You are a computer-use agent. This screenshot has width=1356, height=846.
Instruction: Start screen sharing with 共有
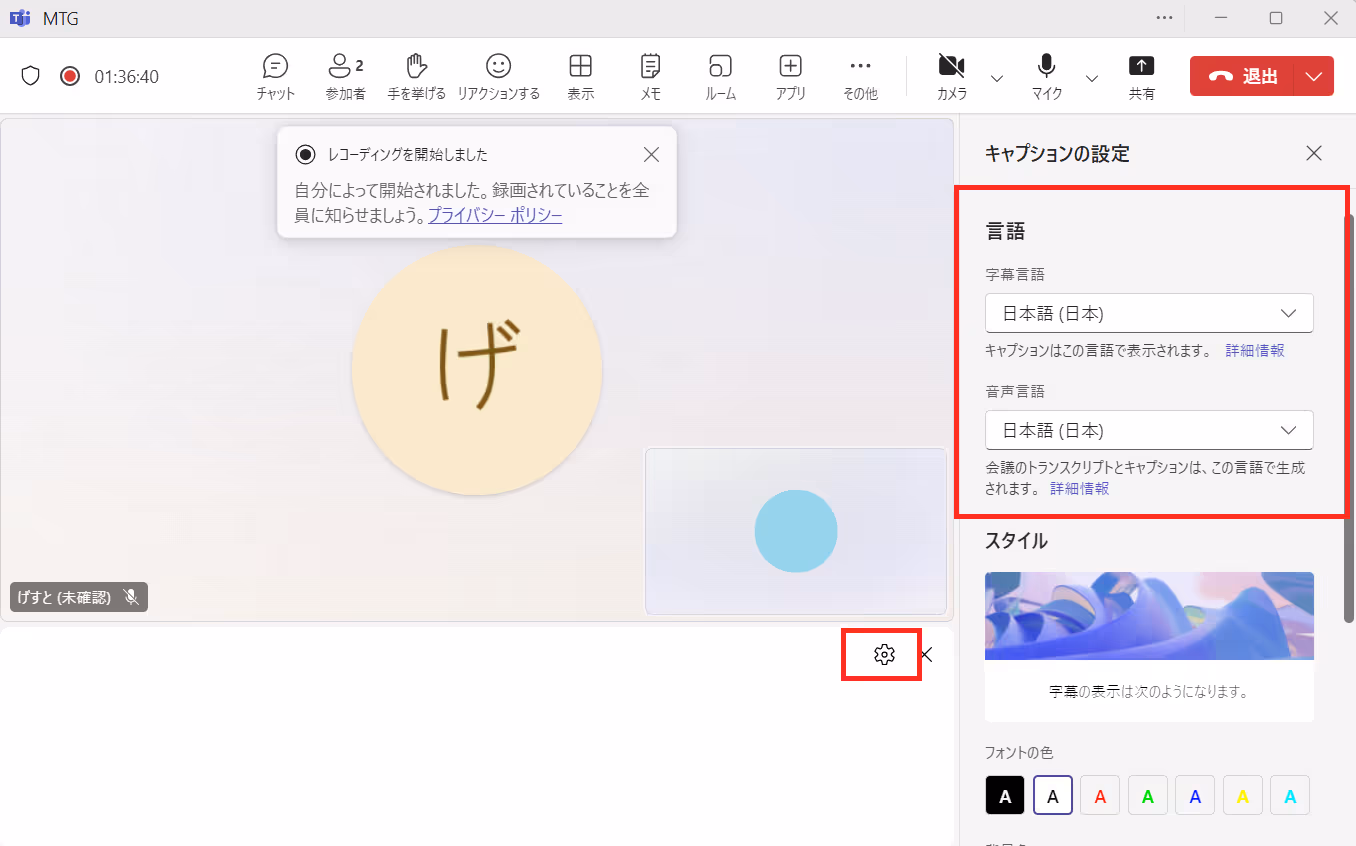click(1141, 77)
